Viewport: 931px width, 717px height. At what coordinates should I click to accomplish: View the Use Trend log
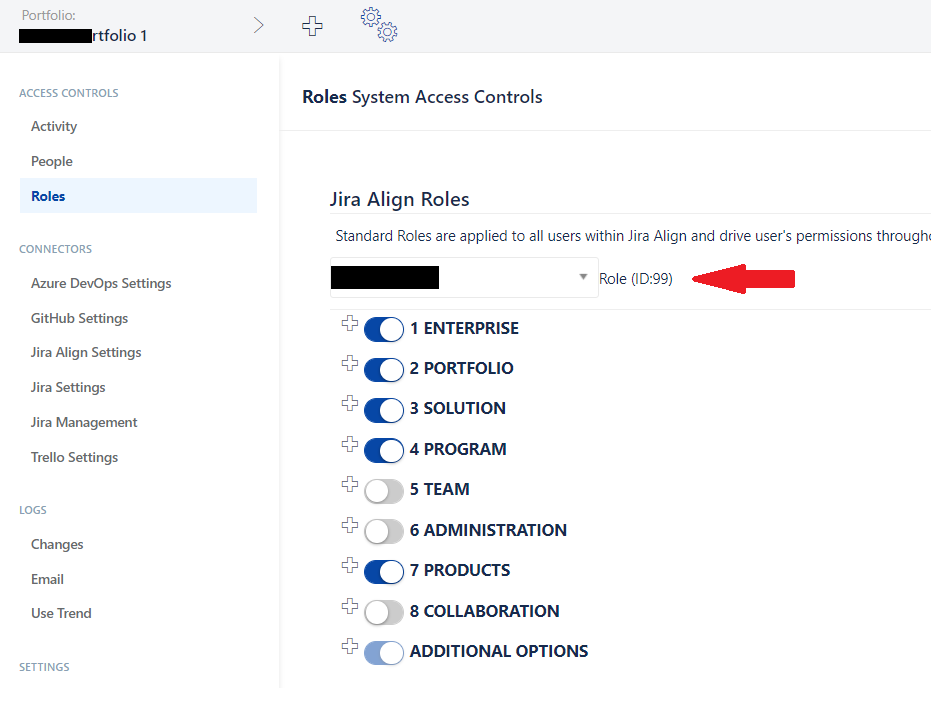[x=61, y=614]
